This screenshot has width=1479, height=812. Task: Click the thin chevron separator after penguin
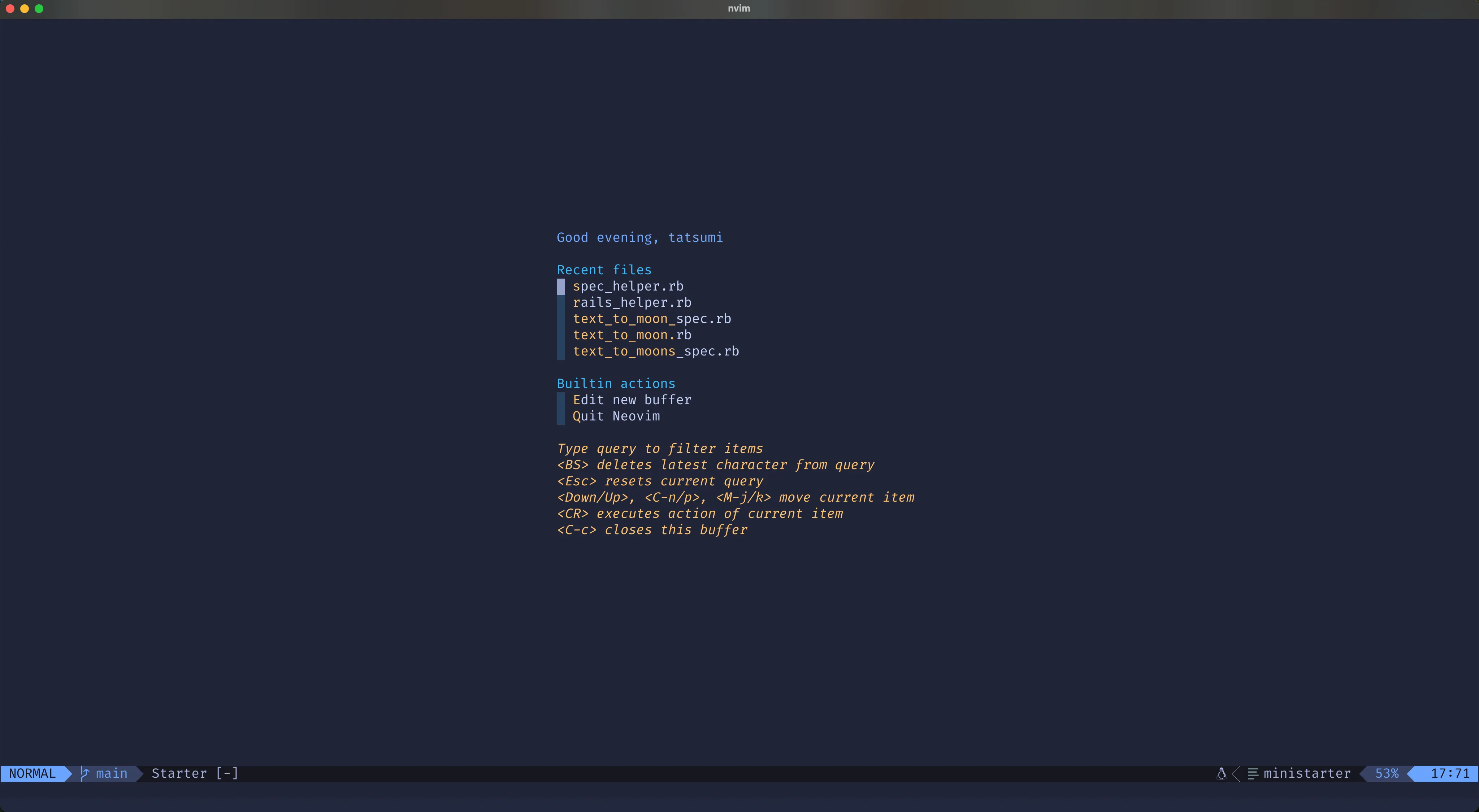coord(1236,773)
